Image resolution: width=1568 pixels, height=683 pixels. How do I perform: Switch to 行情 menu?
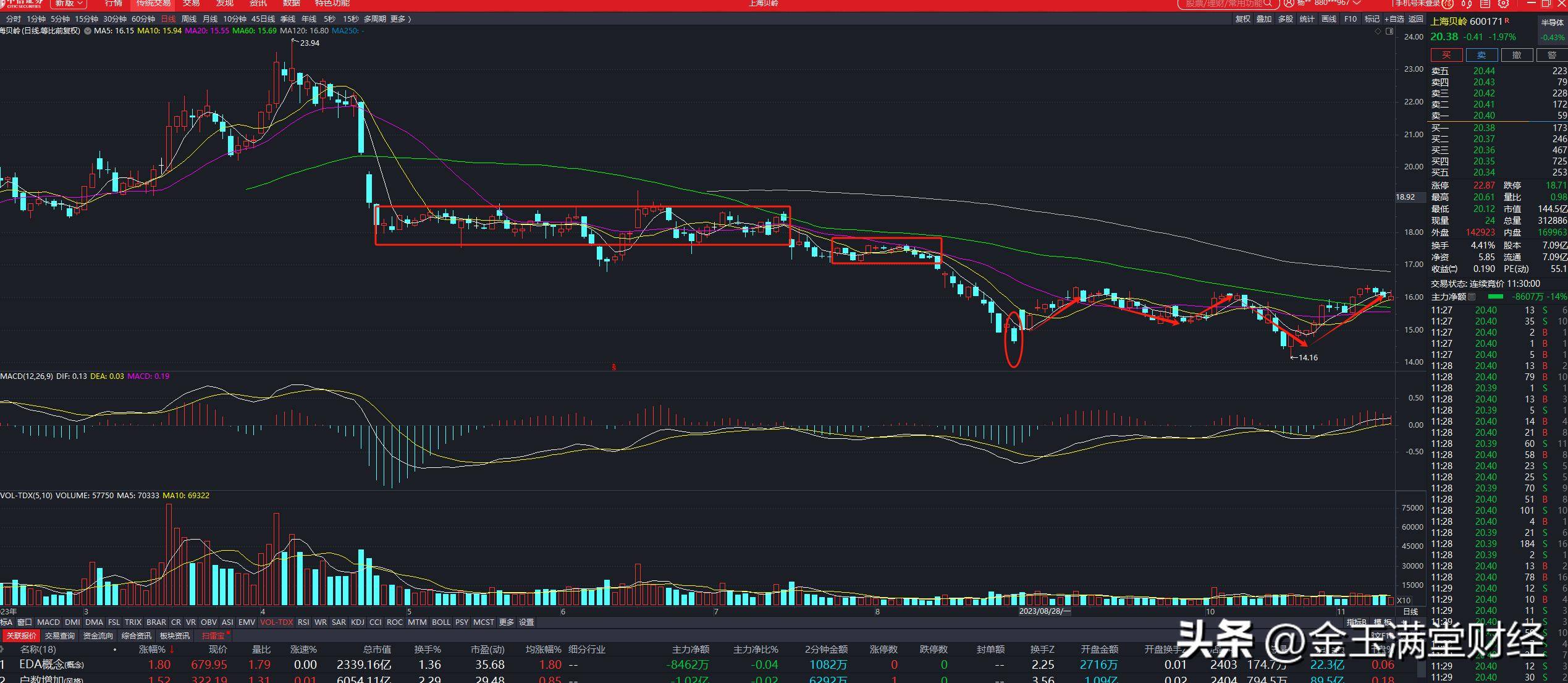point(114,4)
